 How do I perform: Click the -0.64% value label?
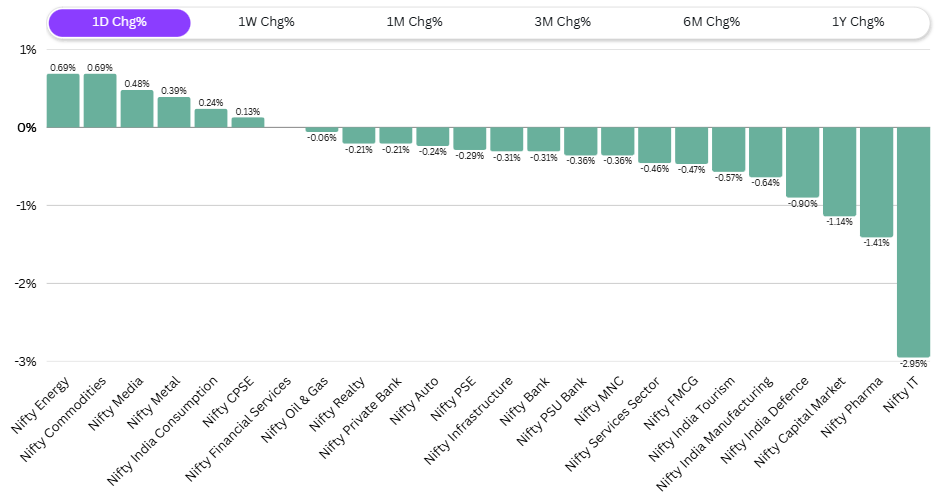click(x=765, y=183)
